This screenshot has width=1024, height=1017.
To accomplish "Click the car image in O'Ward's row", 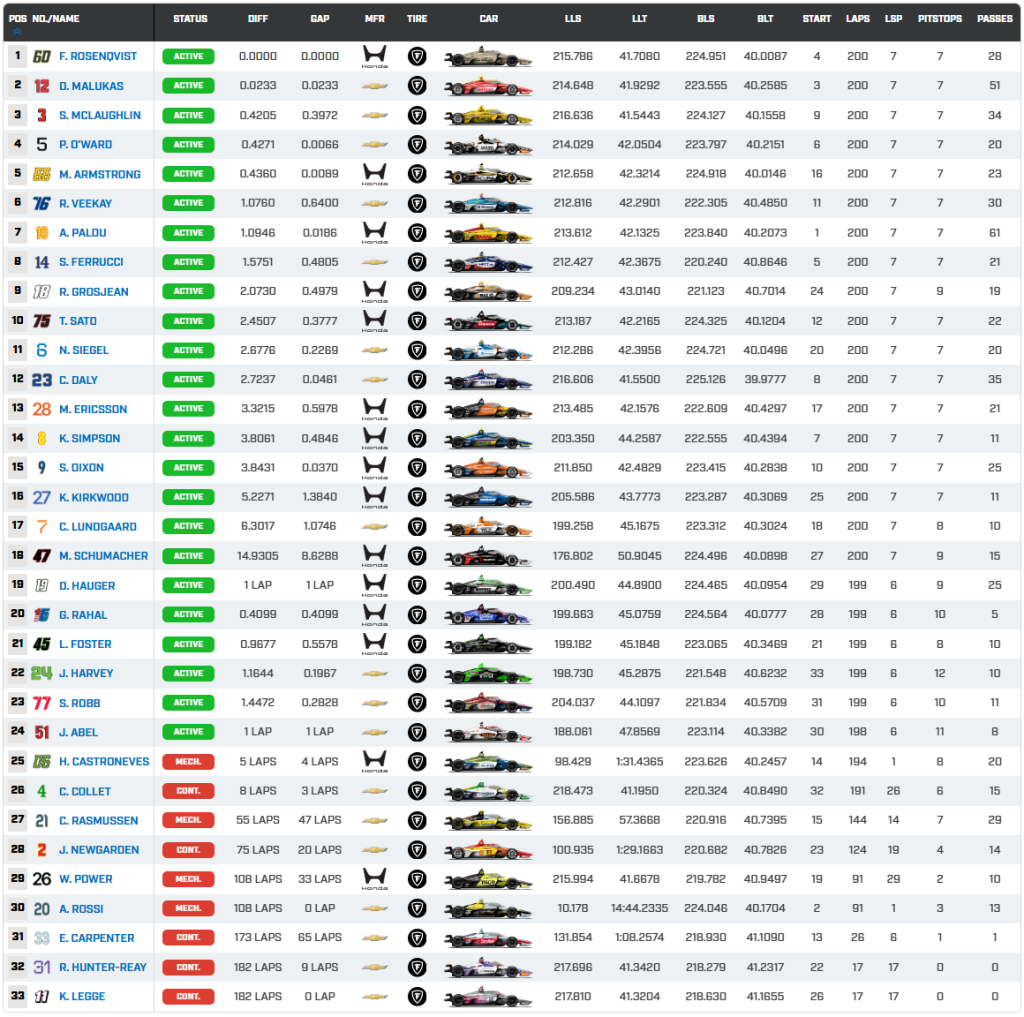I will click(488, 144).
